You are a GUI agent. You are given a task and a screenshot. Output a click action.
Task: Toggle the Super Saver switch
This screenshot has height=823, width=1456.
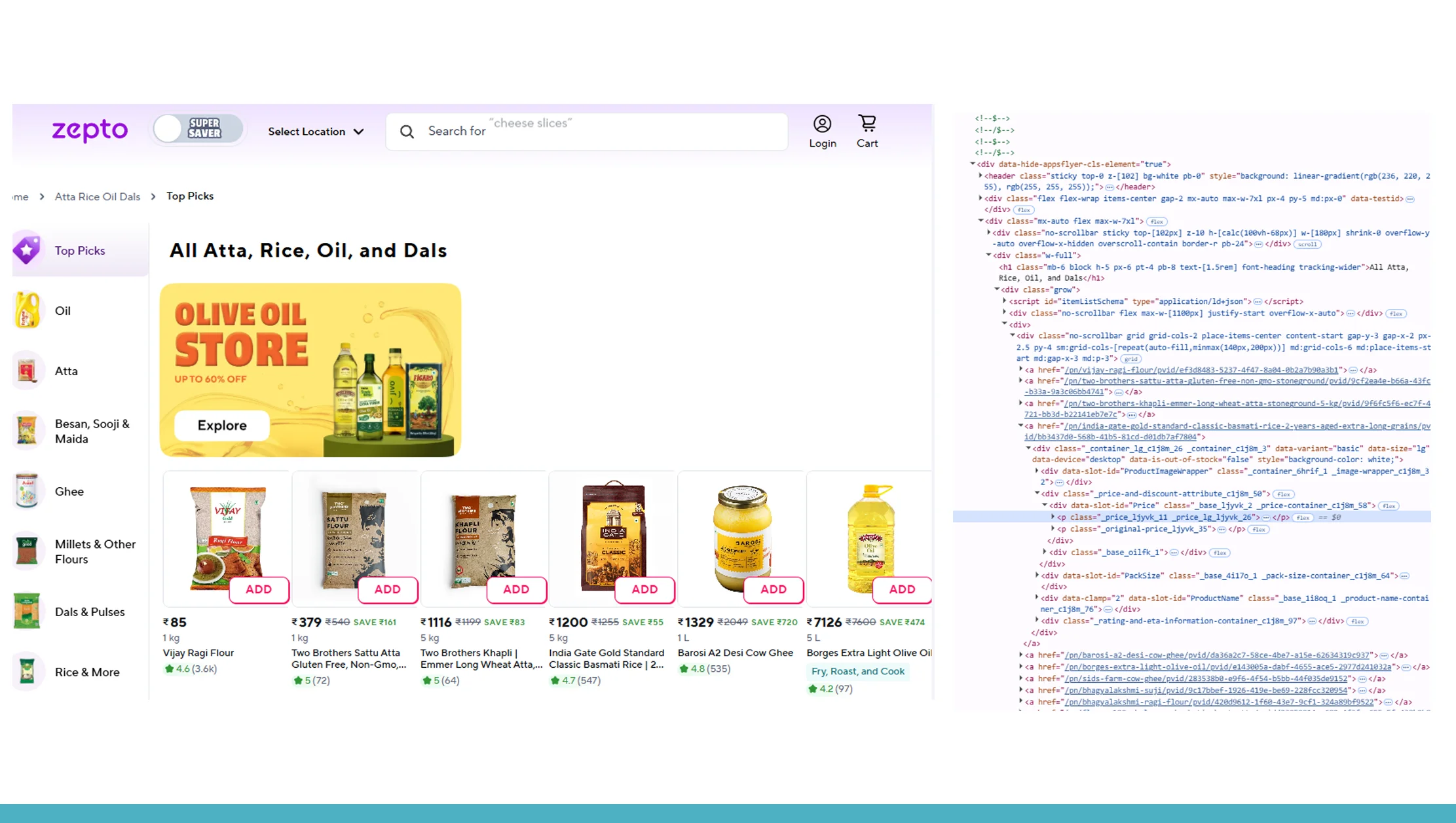198,129
